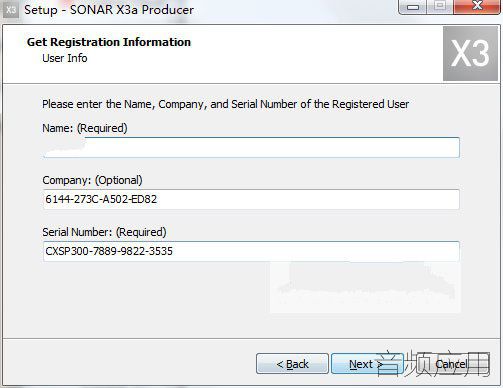This screenshot has height=388, width=503.
Task: Click the Company: (Optional) label
Action: (x=92, y=180)
